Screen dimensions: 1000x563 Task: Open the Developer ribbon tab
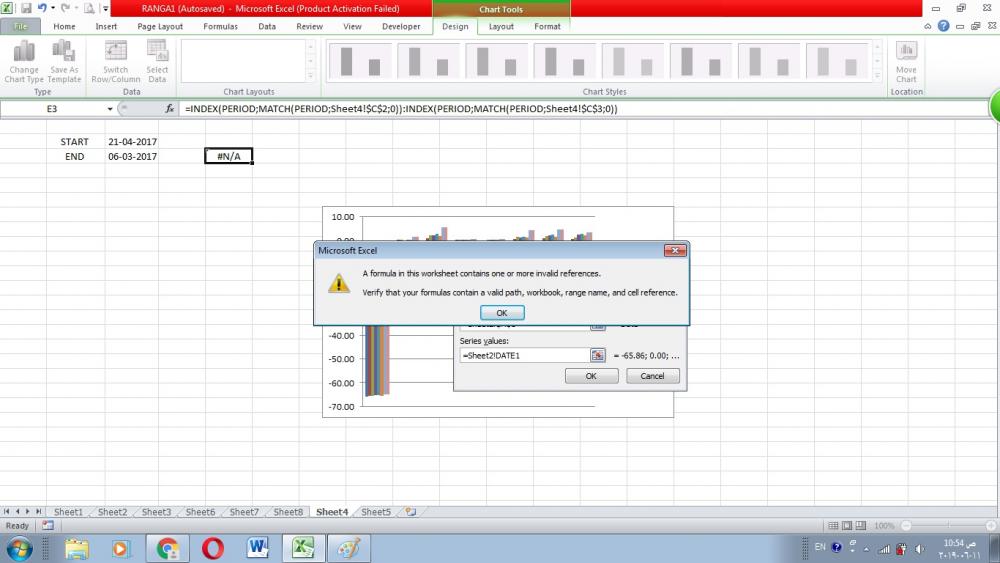click(401, 26)
